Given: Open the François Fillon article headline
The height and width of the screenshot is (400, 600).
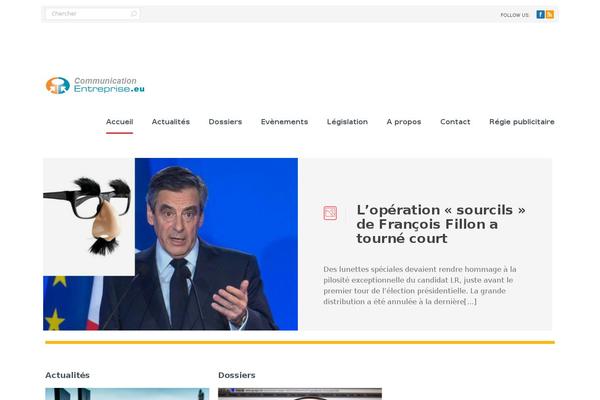Looking at the screenshot, I should (441, 224).
